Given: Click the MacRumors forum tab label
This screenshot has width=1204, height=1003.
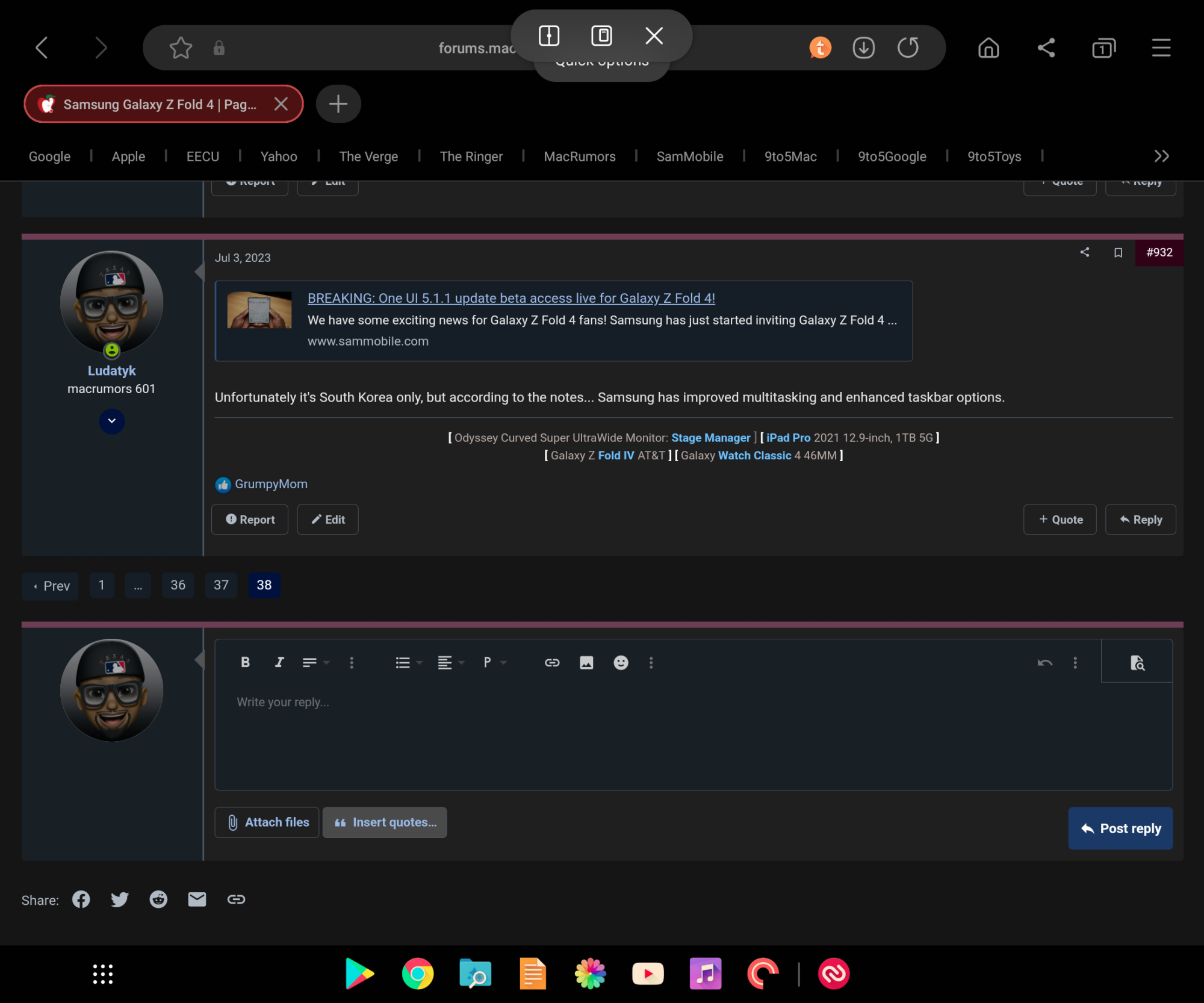Looking at the screenshot, I should tap(159, 103).
